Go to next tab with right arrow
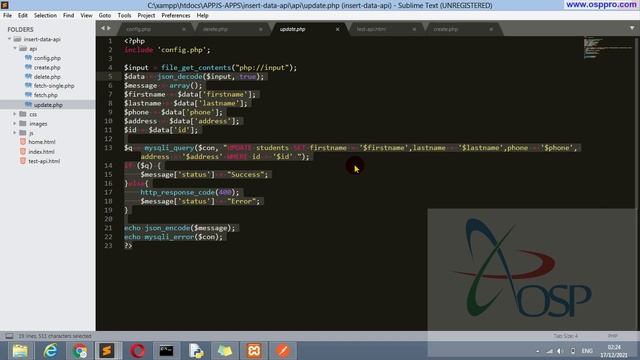The image size is (640, 360). (x=109, y=28)
